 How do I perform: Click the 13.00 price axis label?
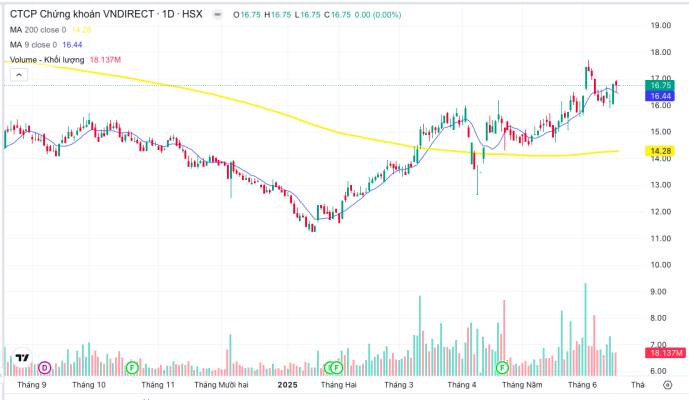click(660, 185)
